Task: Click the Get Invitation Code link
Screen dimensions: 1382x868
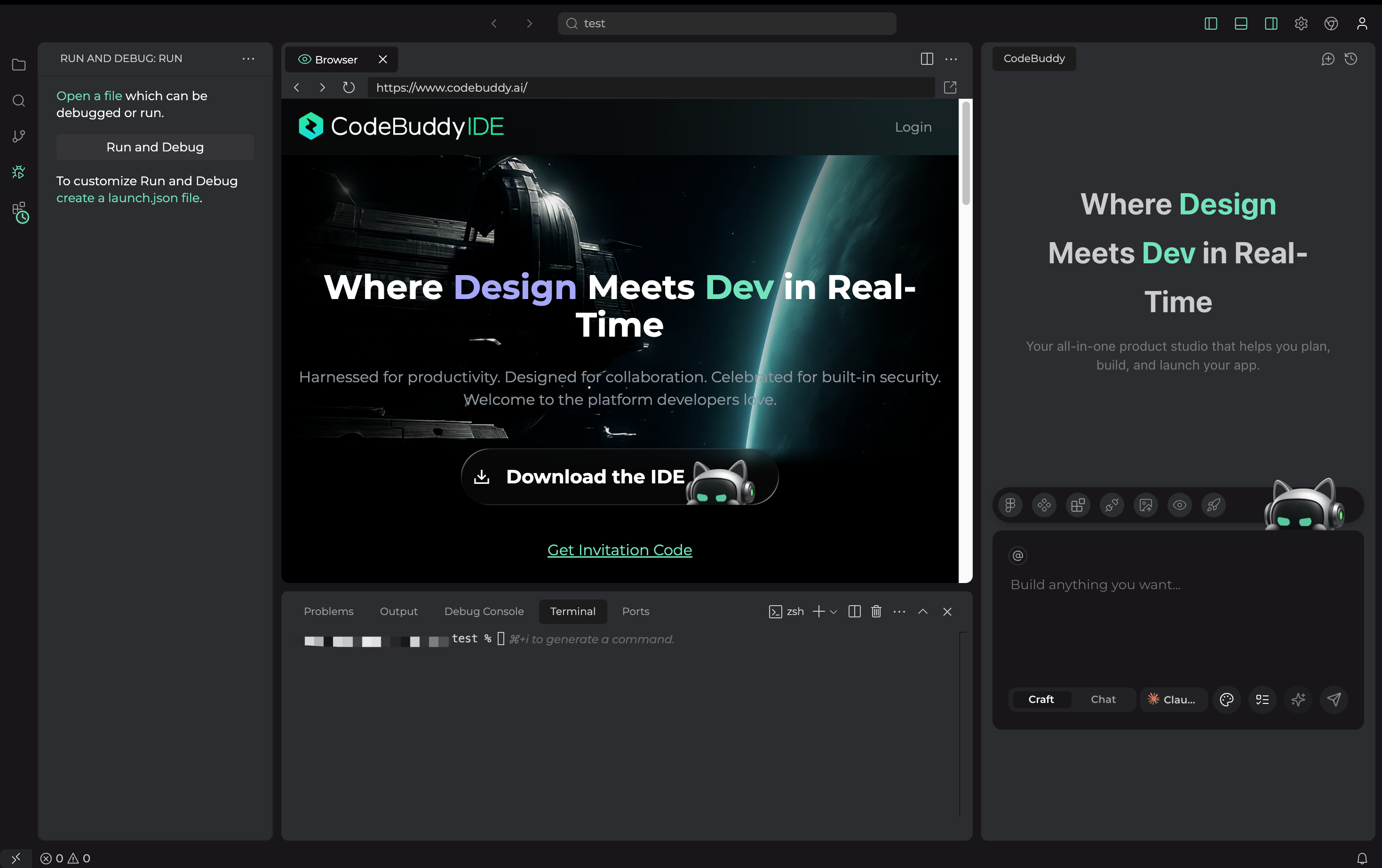Action: pos(619,550)
